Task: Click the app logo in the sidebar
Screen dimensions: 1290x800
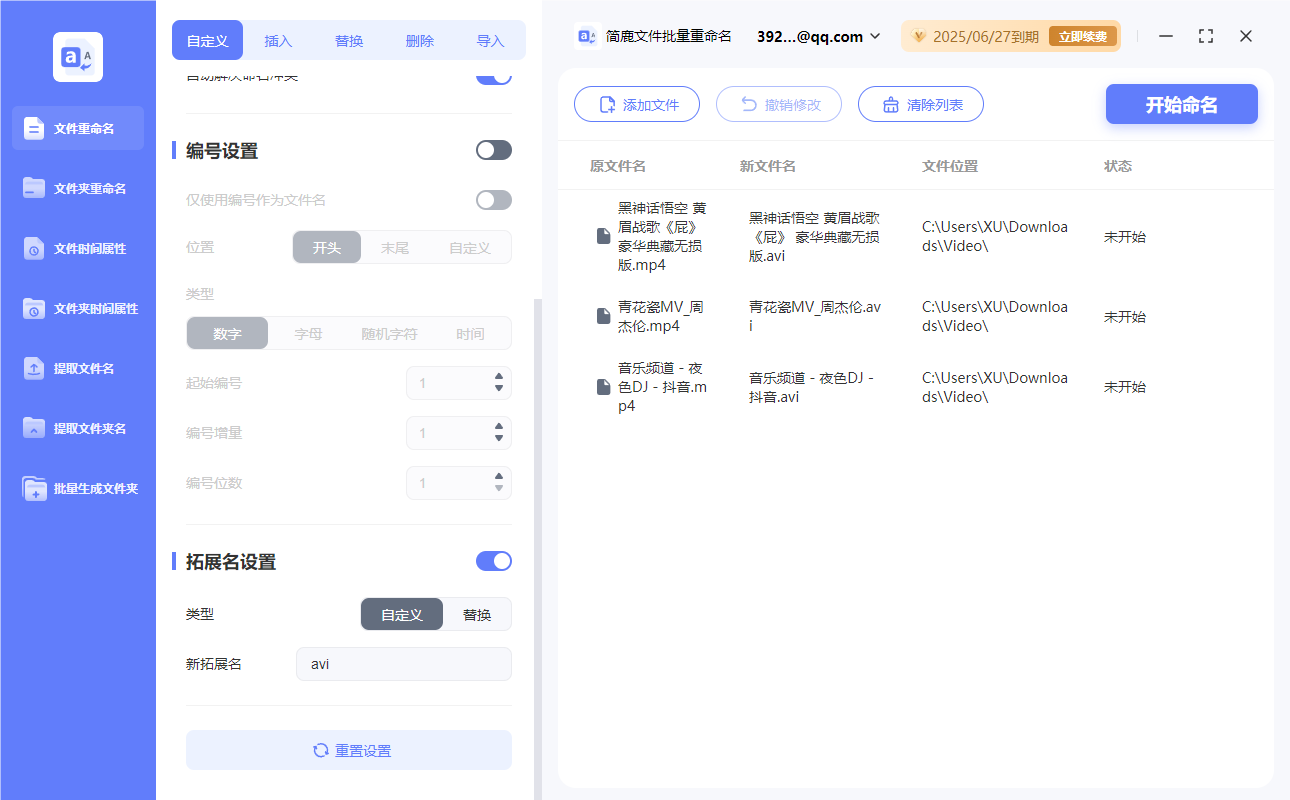Action: pyautogui.click(x=77, y=57)
